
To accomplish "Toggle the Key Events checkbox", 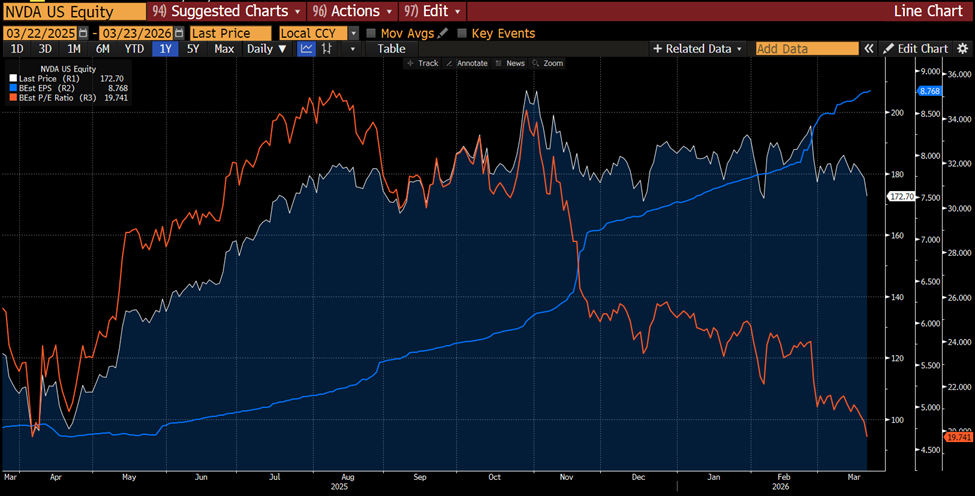I will pyautogui.click(x=462, y=33).
